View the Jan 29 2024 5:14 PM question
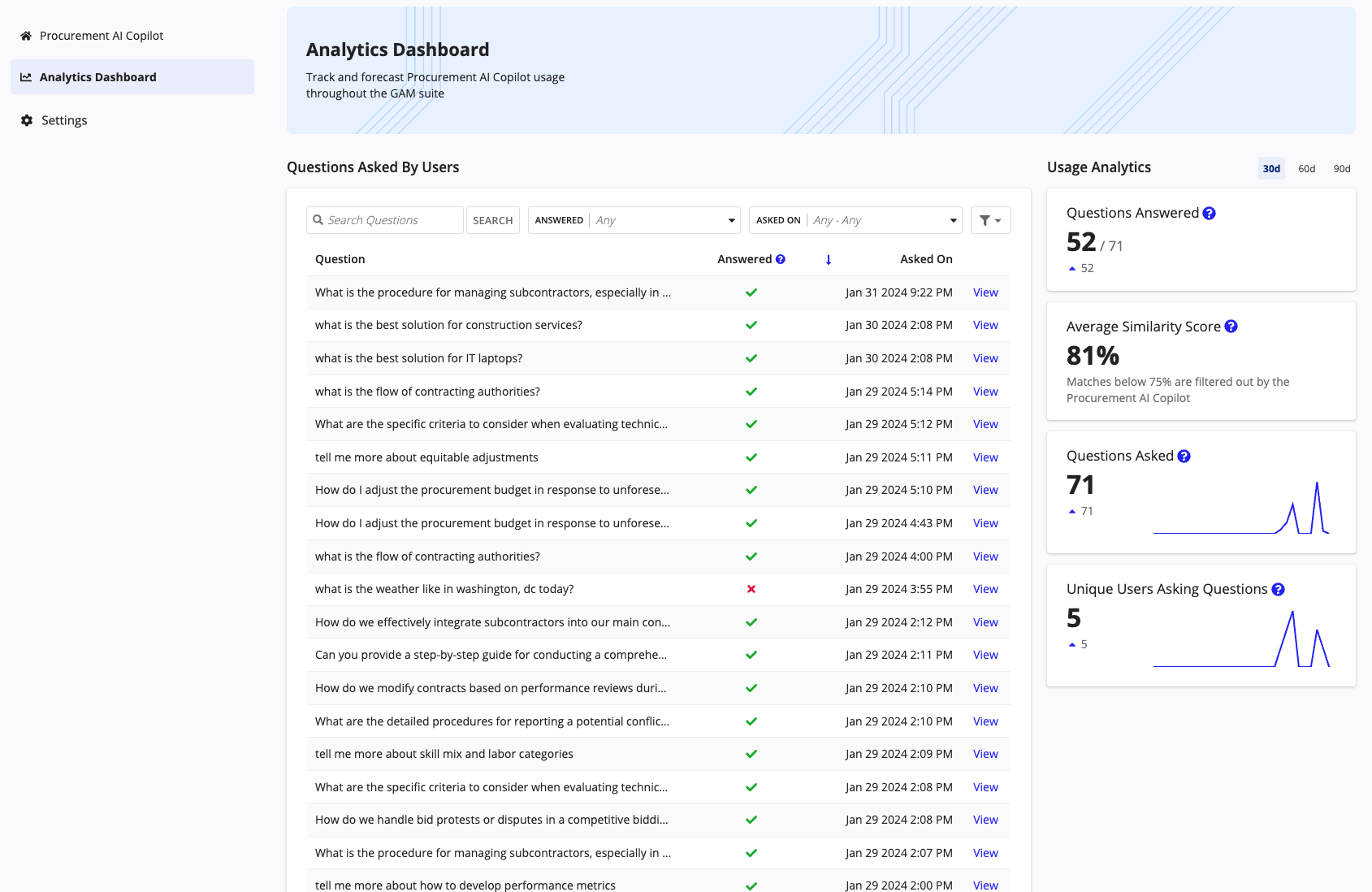The width and height of the screenshot is (1372, 892). (x=985, y=392)
